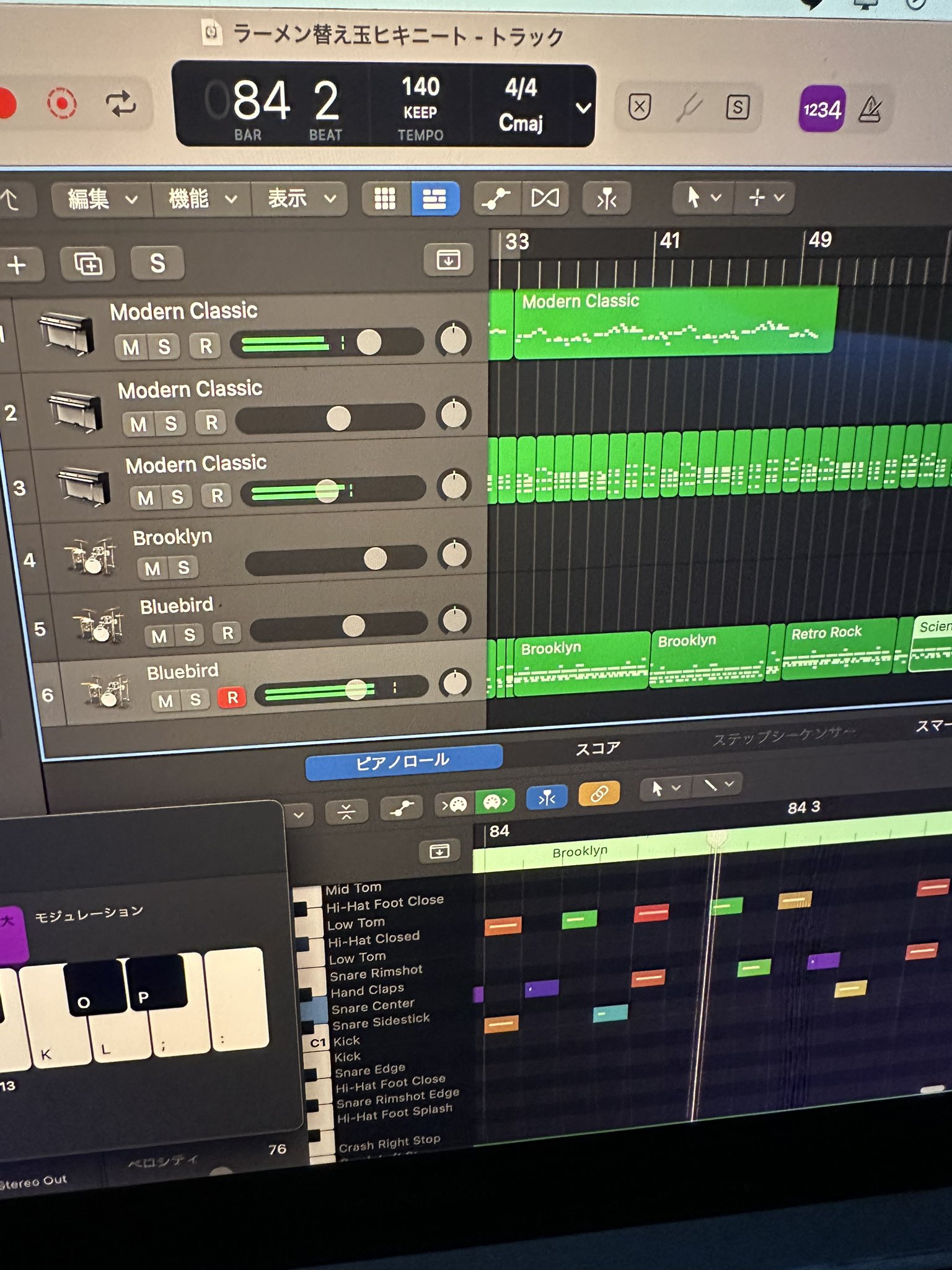Open the 表示 menu
Viewport: 952px width, 1270px height.
[x=301, y=198]
